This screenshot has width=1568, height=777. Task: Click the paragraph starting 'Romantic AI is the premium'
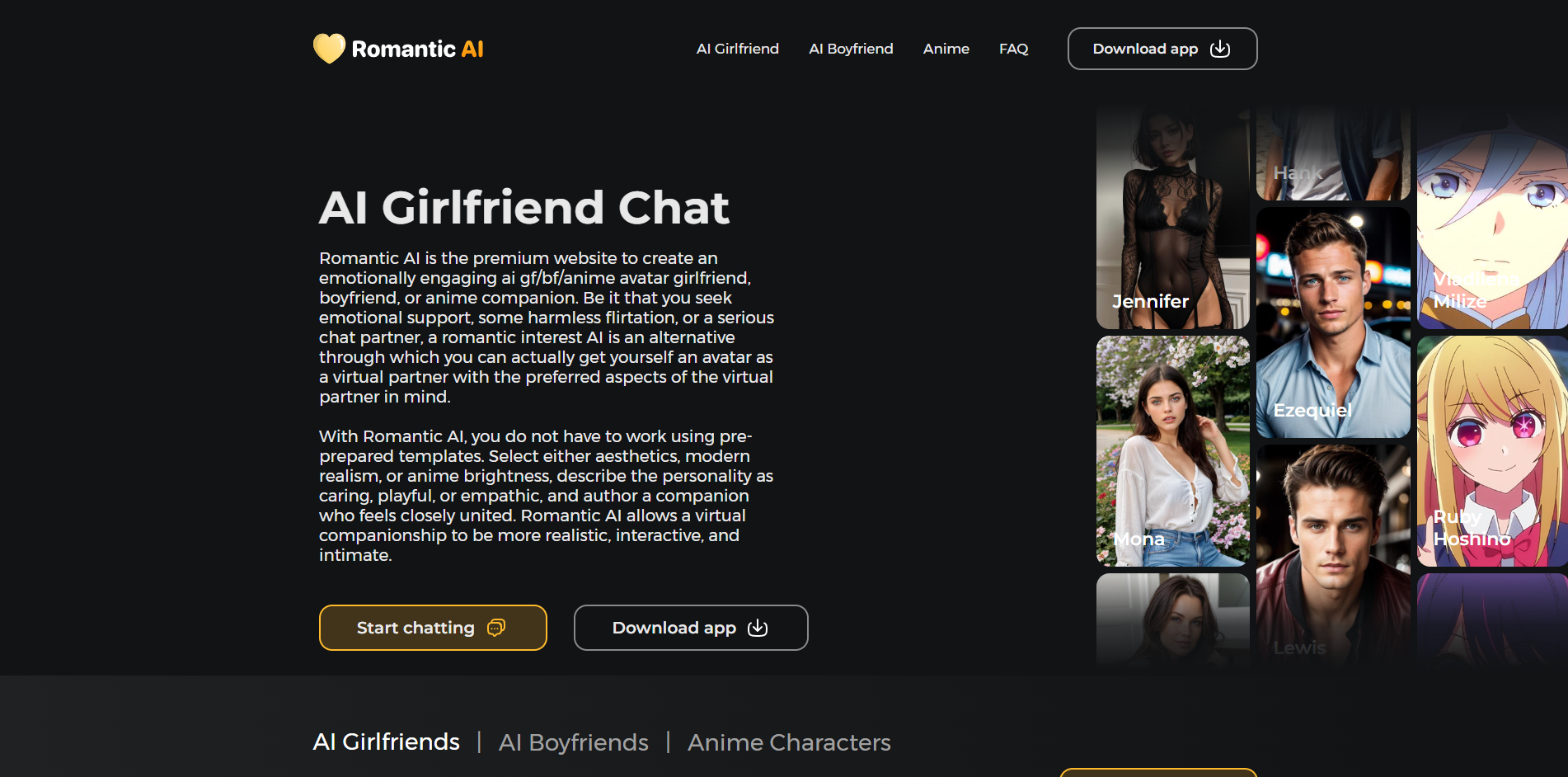pos(547,327)
